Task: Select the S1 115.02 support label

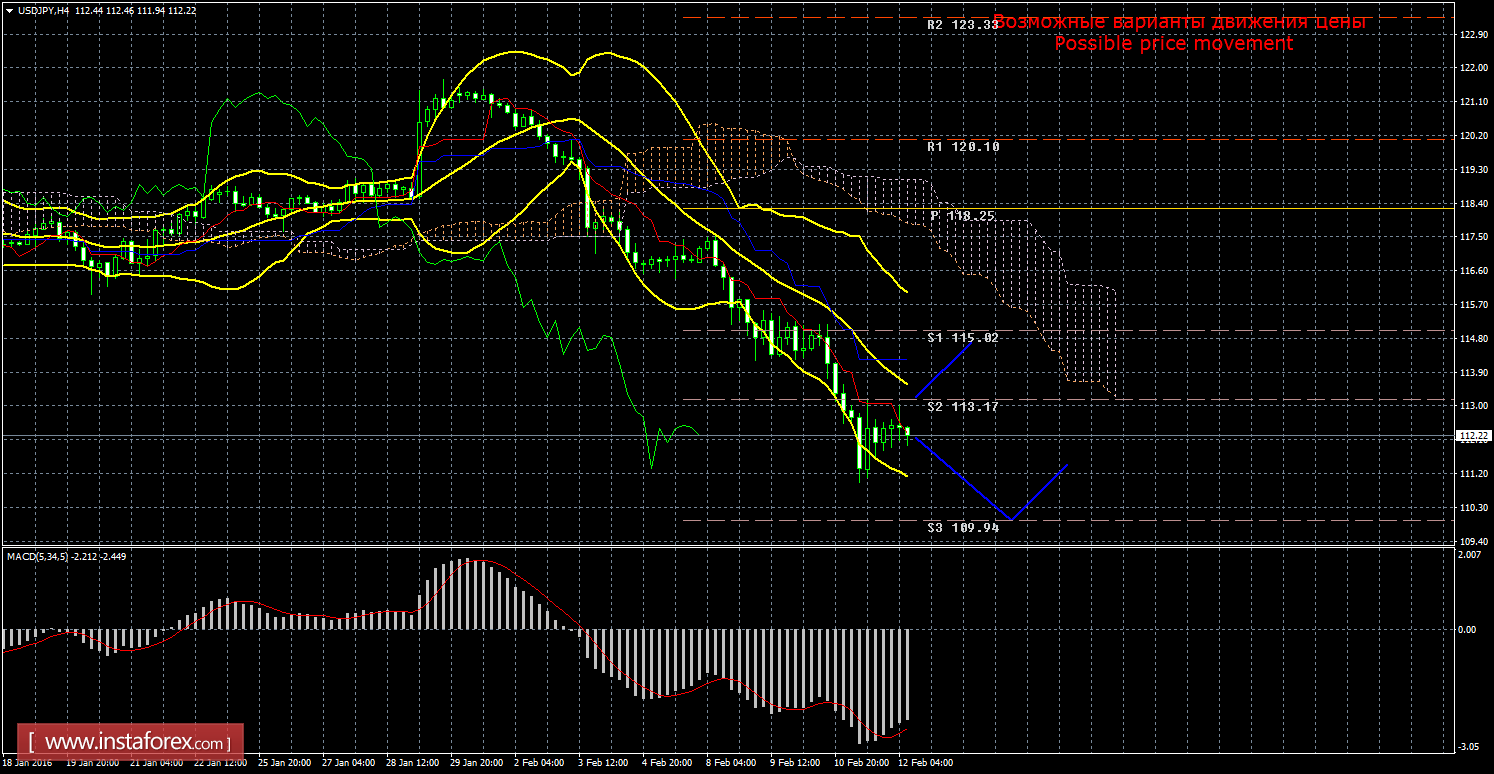Action: 962,338
